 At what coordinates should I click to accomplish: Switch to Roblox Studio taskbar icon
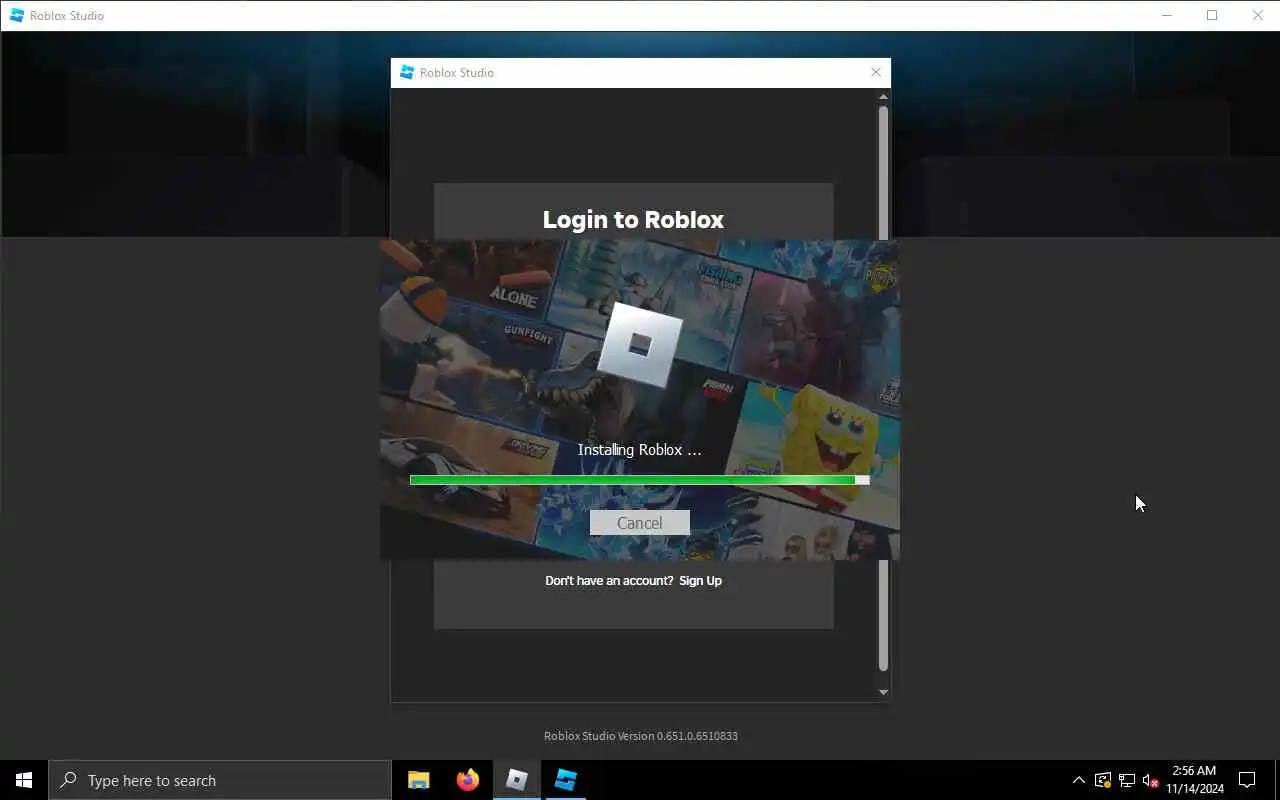coord(565,780)
